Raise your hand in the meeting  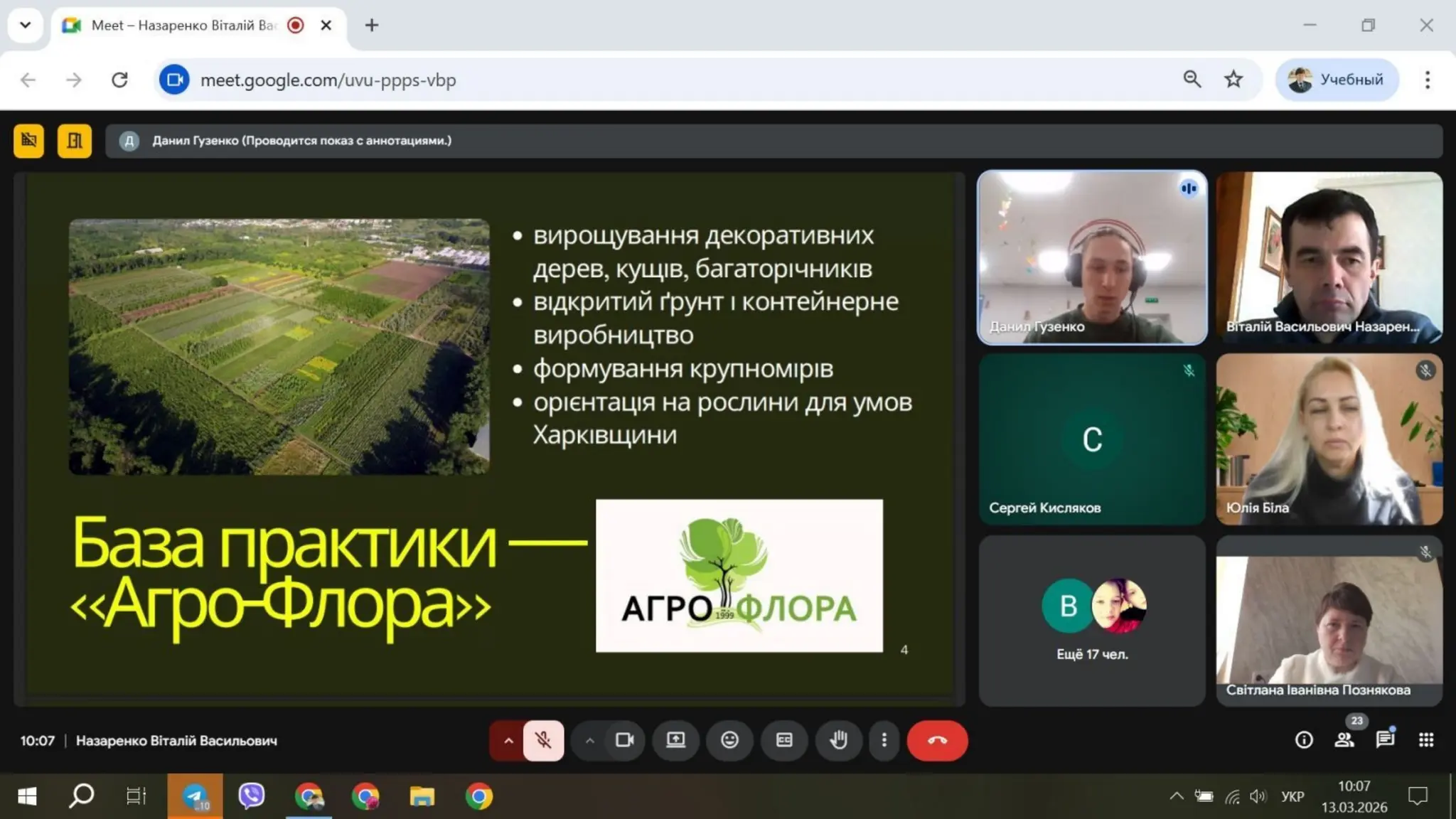(839, 741)
